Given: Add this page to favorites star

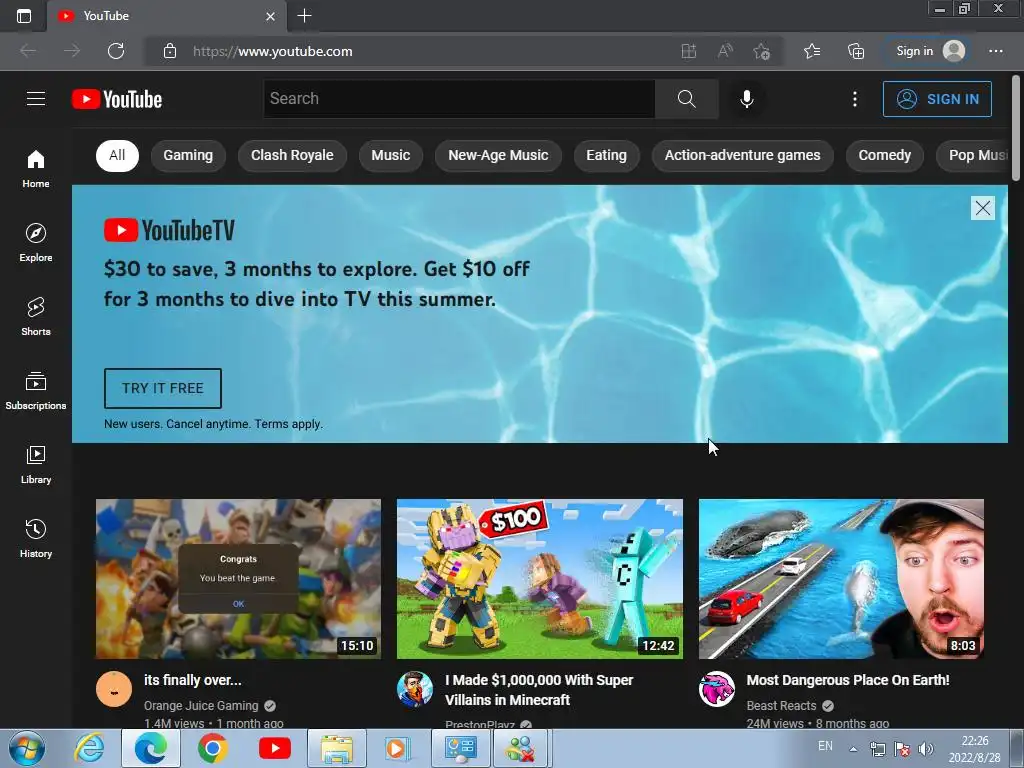Looking at the screenshot, I should click(761, 51).
